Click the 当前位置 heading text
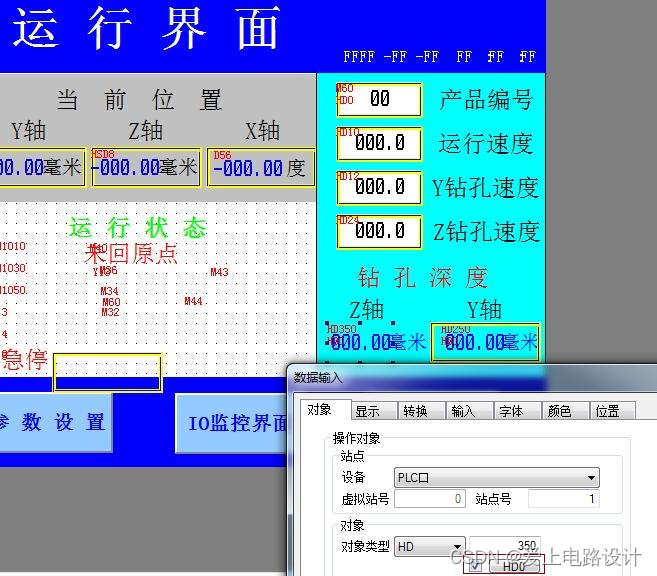This screenshot has width=657, height=576. pos(139,100)
